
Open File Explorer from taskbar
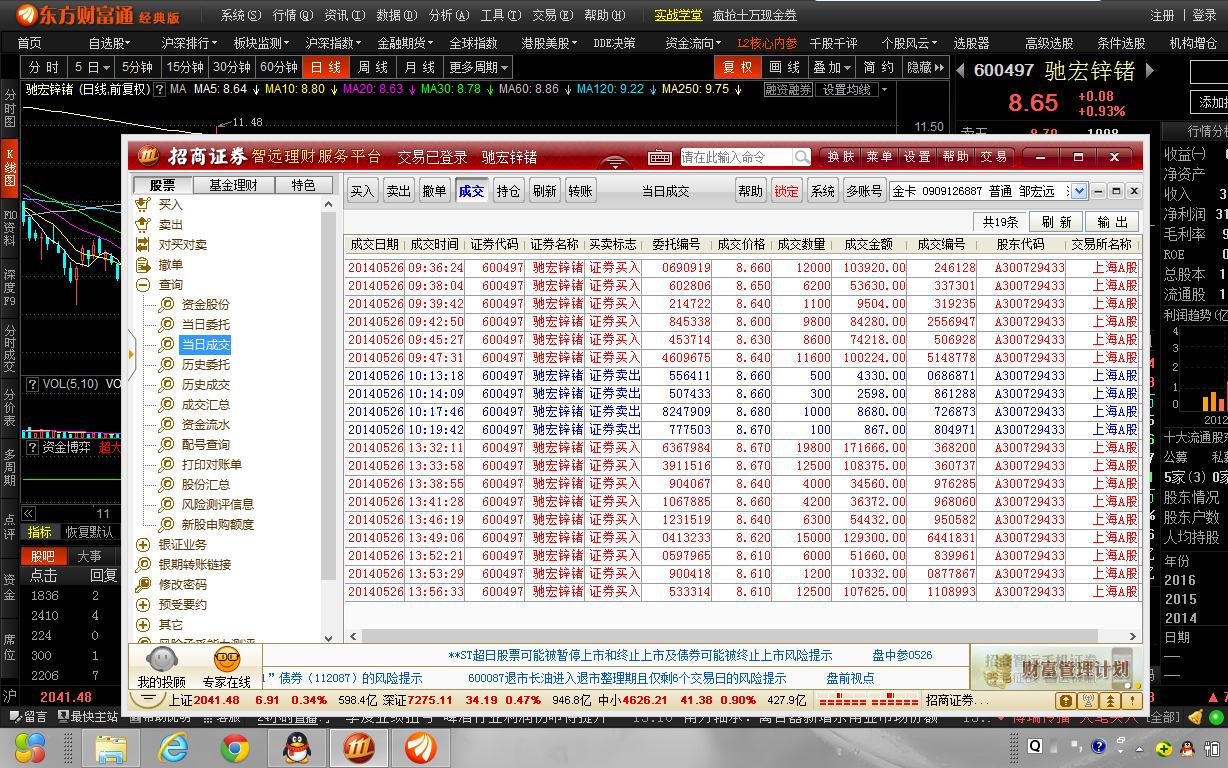[x=110, y=748]
